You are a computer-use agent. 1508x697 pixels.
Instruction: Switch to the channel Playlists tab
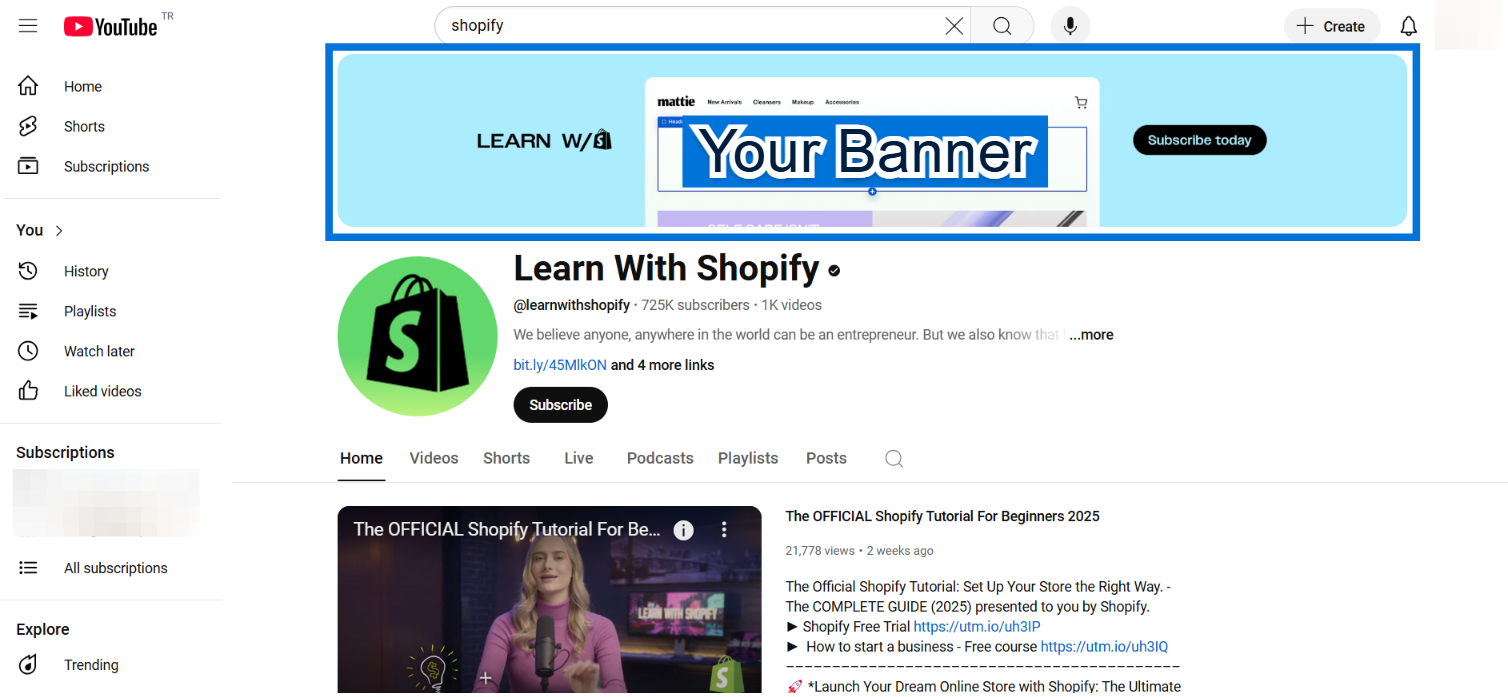click(x=748, y=458)
